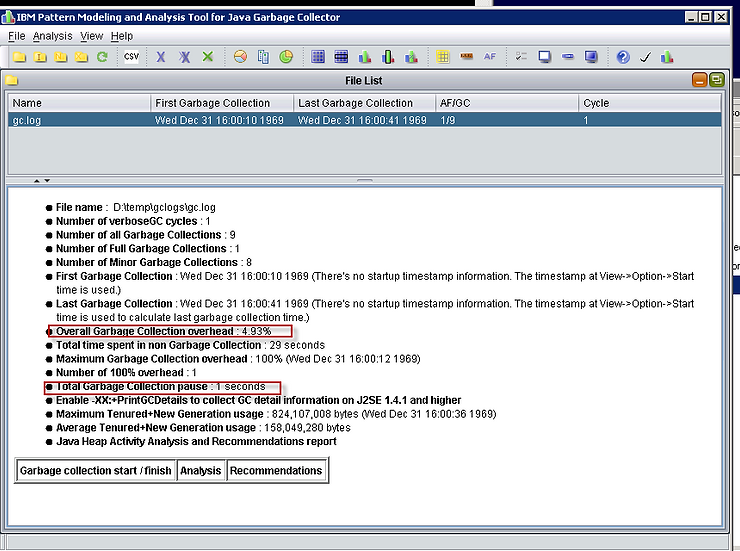Viewport: 740px width, 551px height.
Task: Click the last bar chart icon in toolbar
Action: 667,57
